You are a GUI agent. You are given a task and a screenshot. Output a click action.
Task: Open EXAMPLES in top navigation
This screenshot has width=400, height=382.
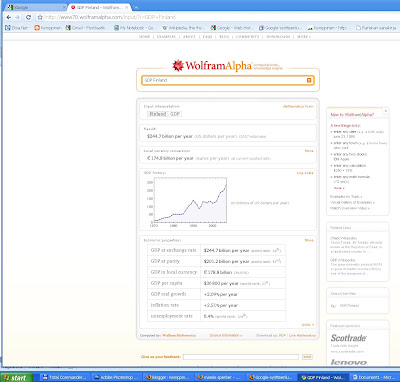[166, 37]
